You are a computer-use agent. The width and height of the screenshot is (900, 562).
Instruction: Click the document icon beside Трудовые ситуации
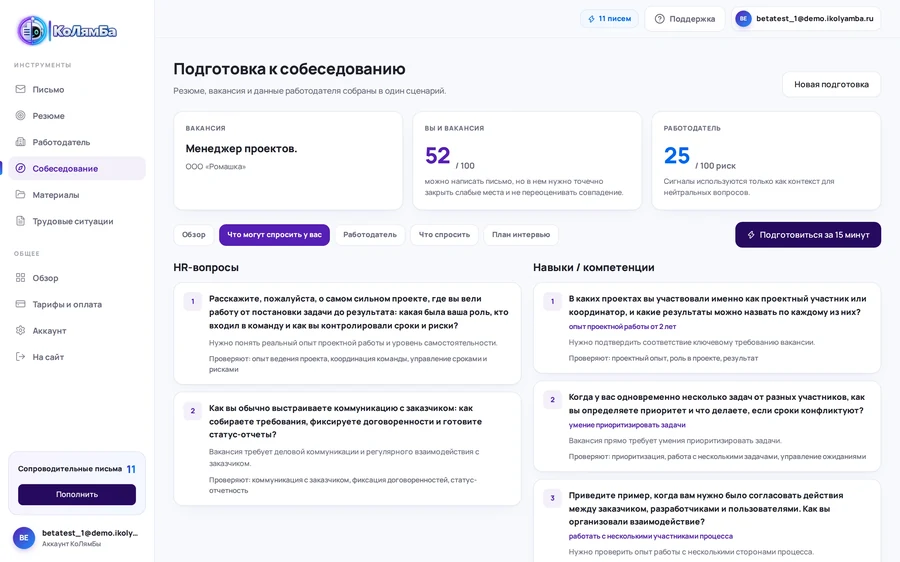click(x=21, y=221)
